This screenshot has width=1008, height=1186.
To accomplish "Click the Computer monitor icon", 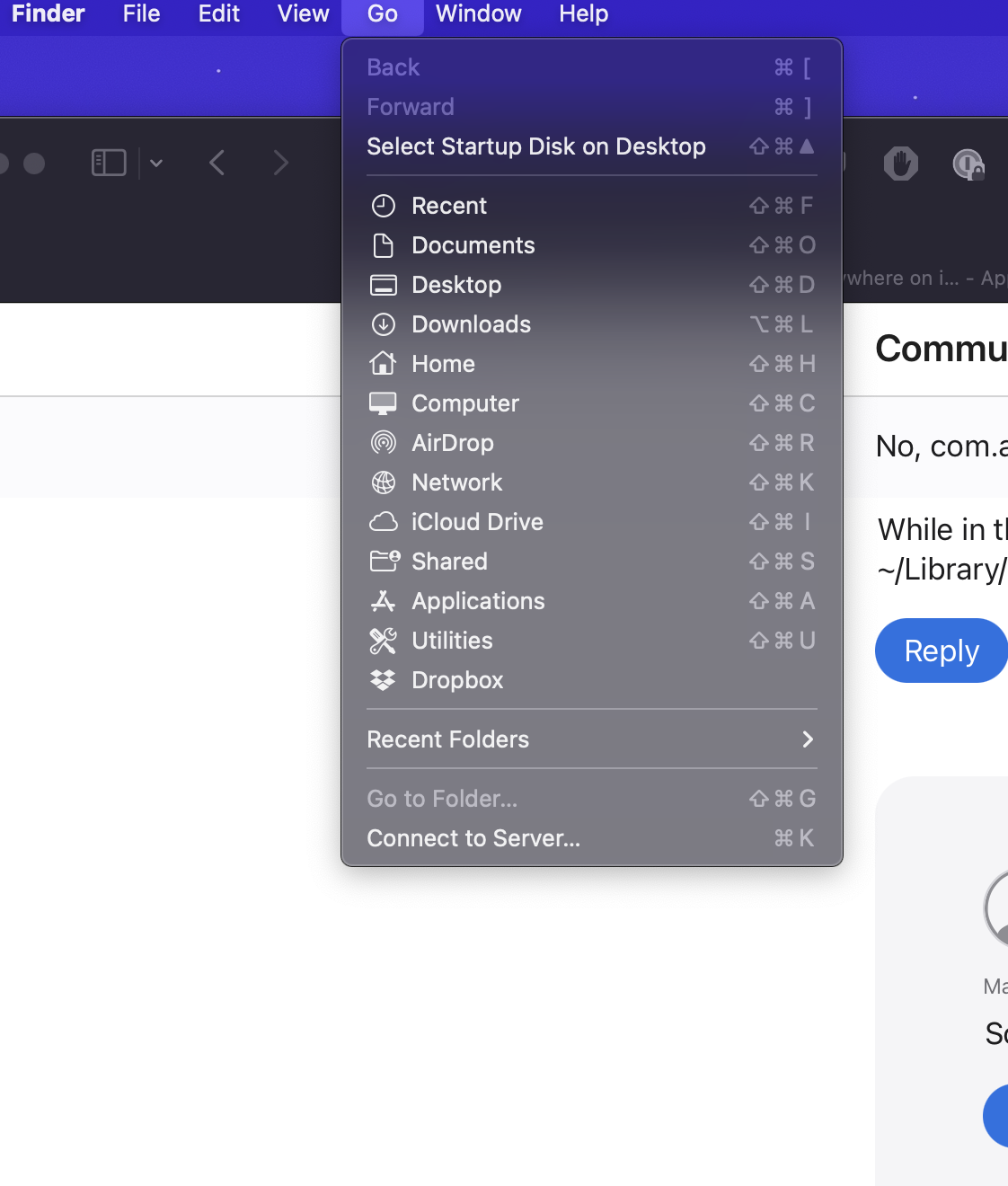I will (384, 403).
